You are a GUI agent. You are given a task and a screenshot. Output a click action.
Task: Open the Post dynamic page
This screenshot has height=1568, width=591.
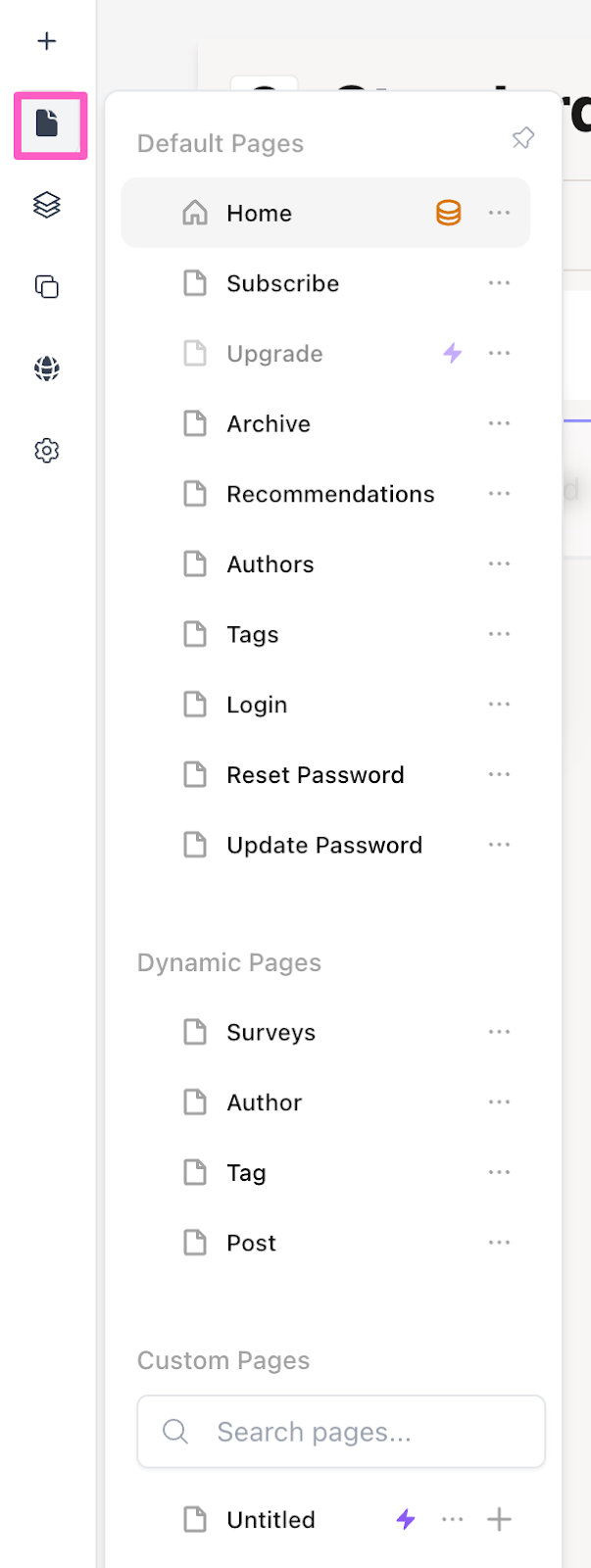(x=325, y=1243)
